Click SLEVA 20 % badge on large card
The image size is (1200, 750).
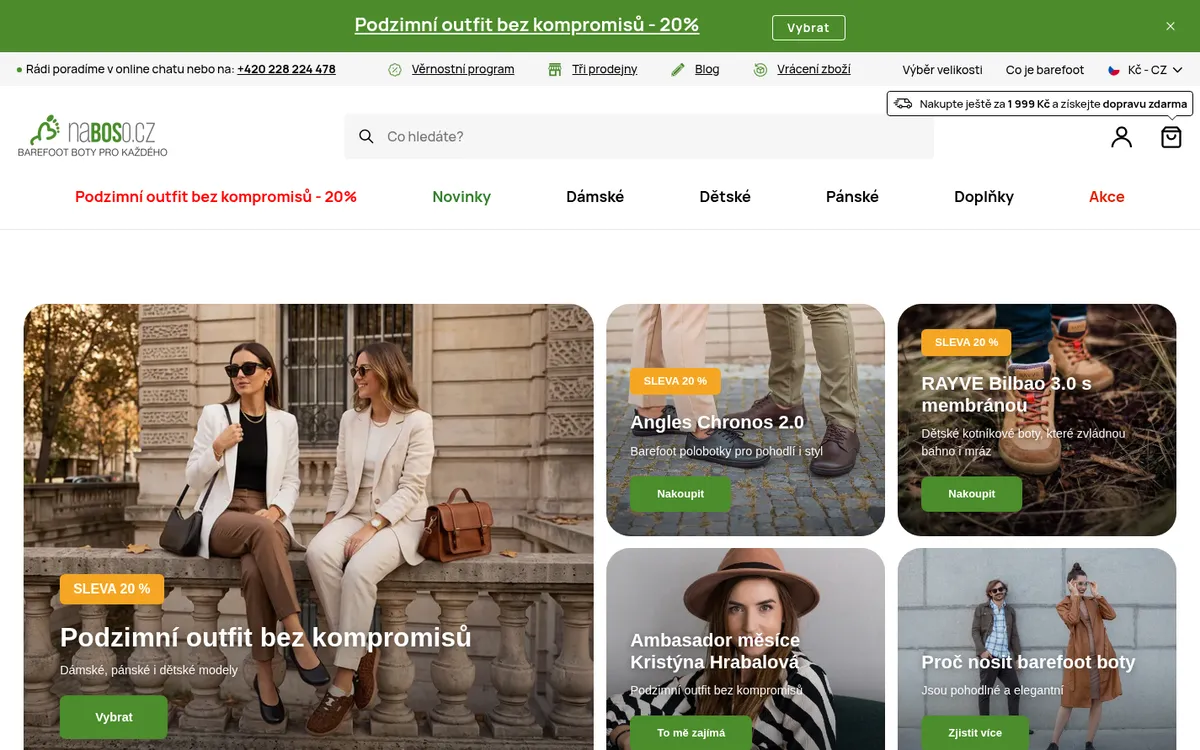[x=112, y=589]
